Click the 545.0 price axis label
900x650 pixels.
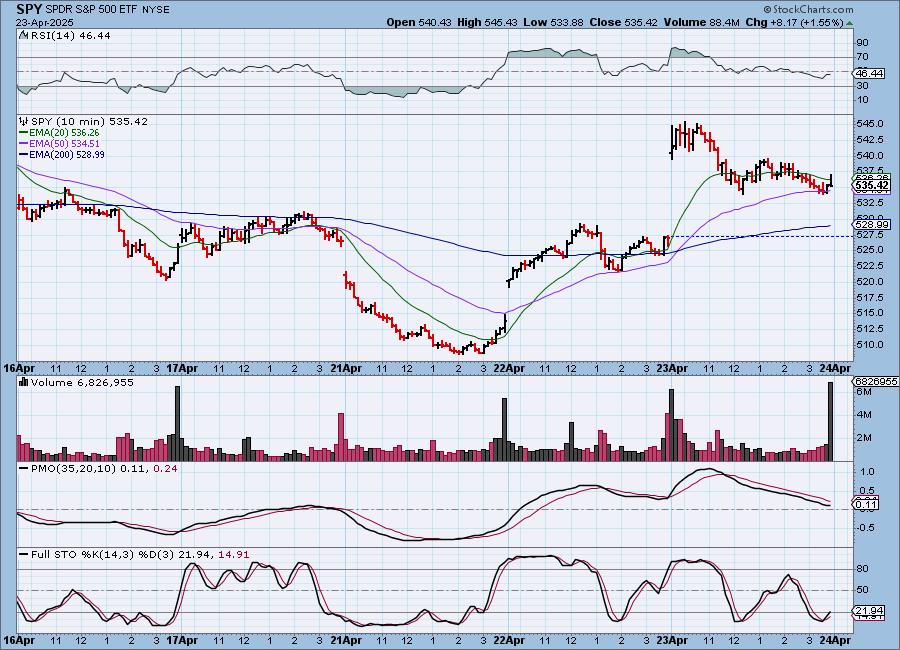coord(871,123)
